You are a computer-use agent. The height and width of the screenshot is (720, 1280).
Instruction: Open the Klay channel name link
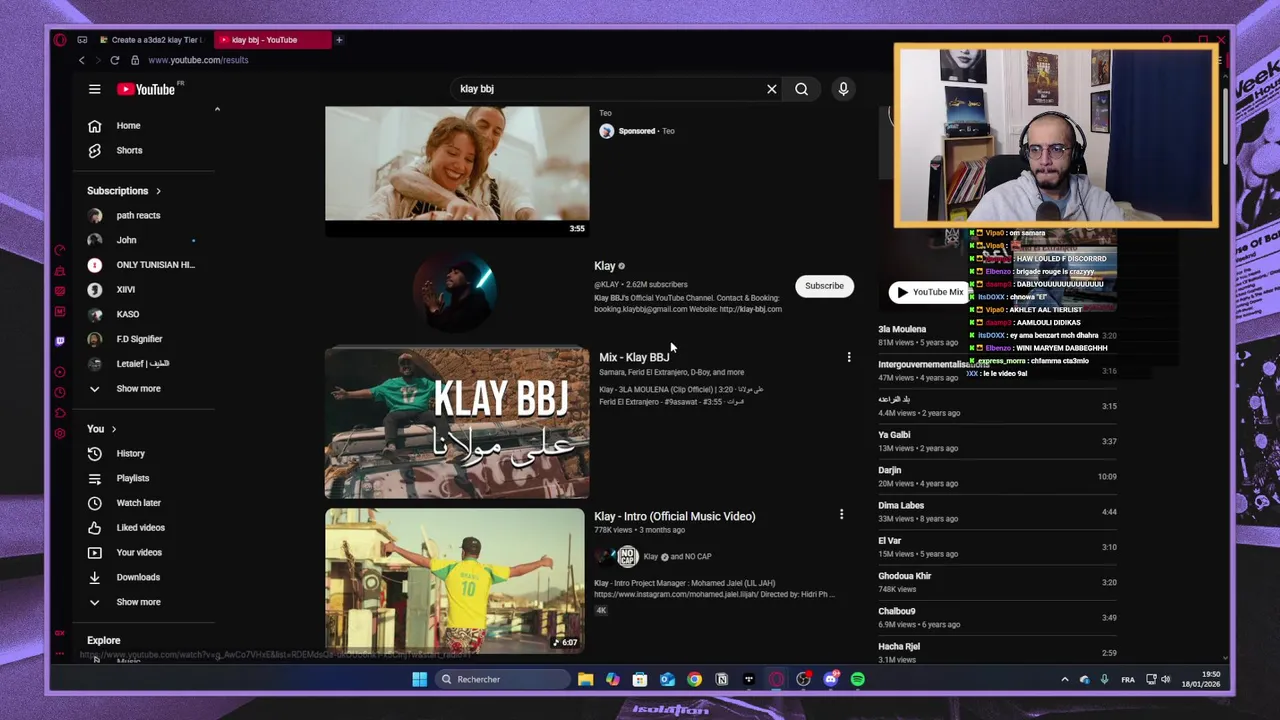605,266
